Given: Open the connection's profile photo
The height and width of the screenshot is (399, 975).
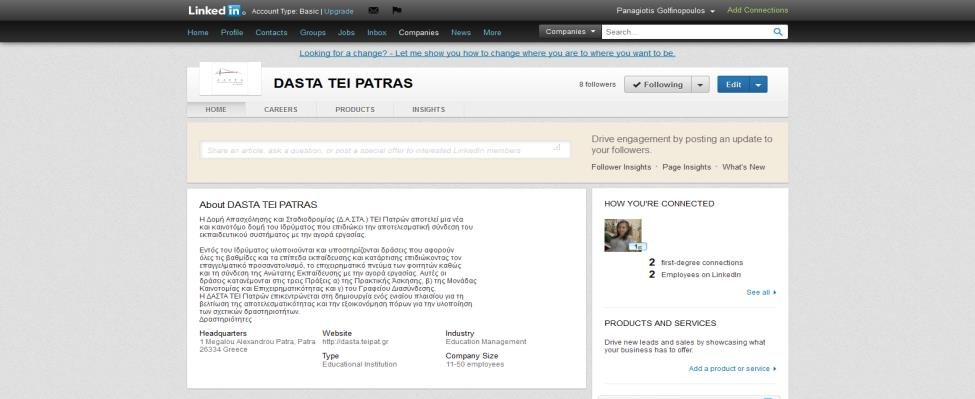Looking at the screenshot, I should pos(623,235).
